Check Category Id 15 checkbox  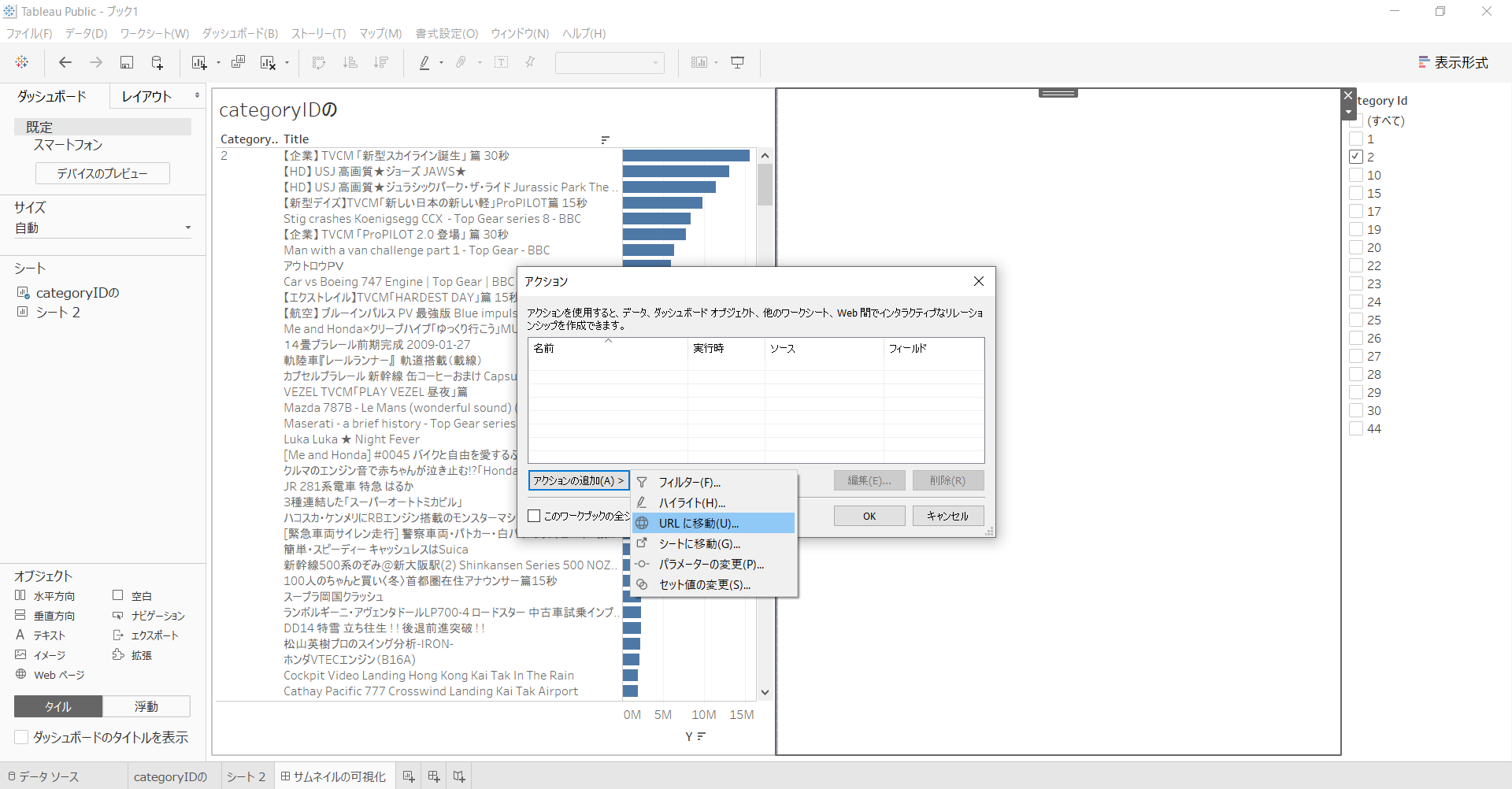1356,193
